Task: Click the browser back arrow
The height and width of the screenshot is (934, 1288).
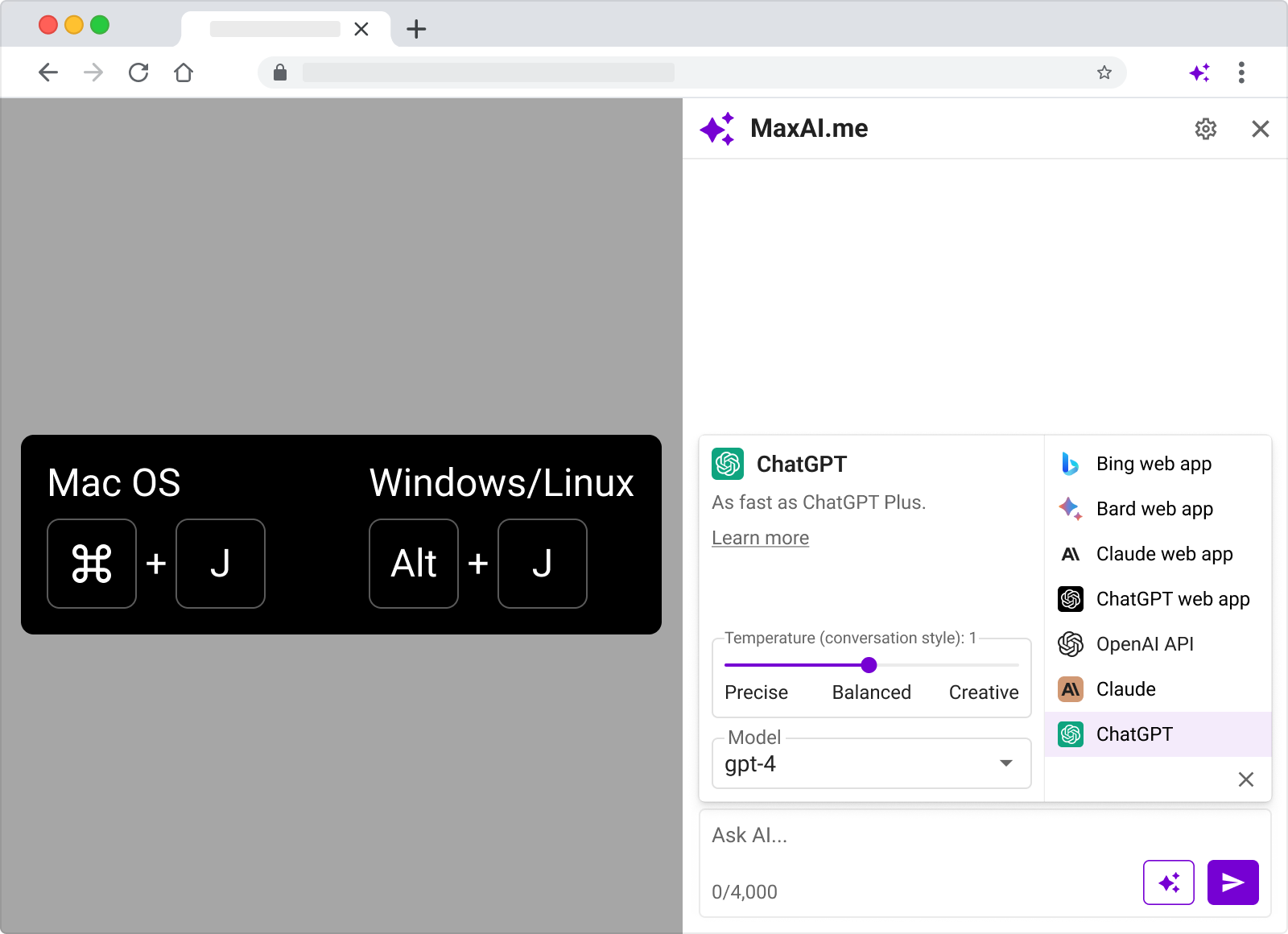Action: (48, 72)
